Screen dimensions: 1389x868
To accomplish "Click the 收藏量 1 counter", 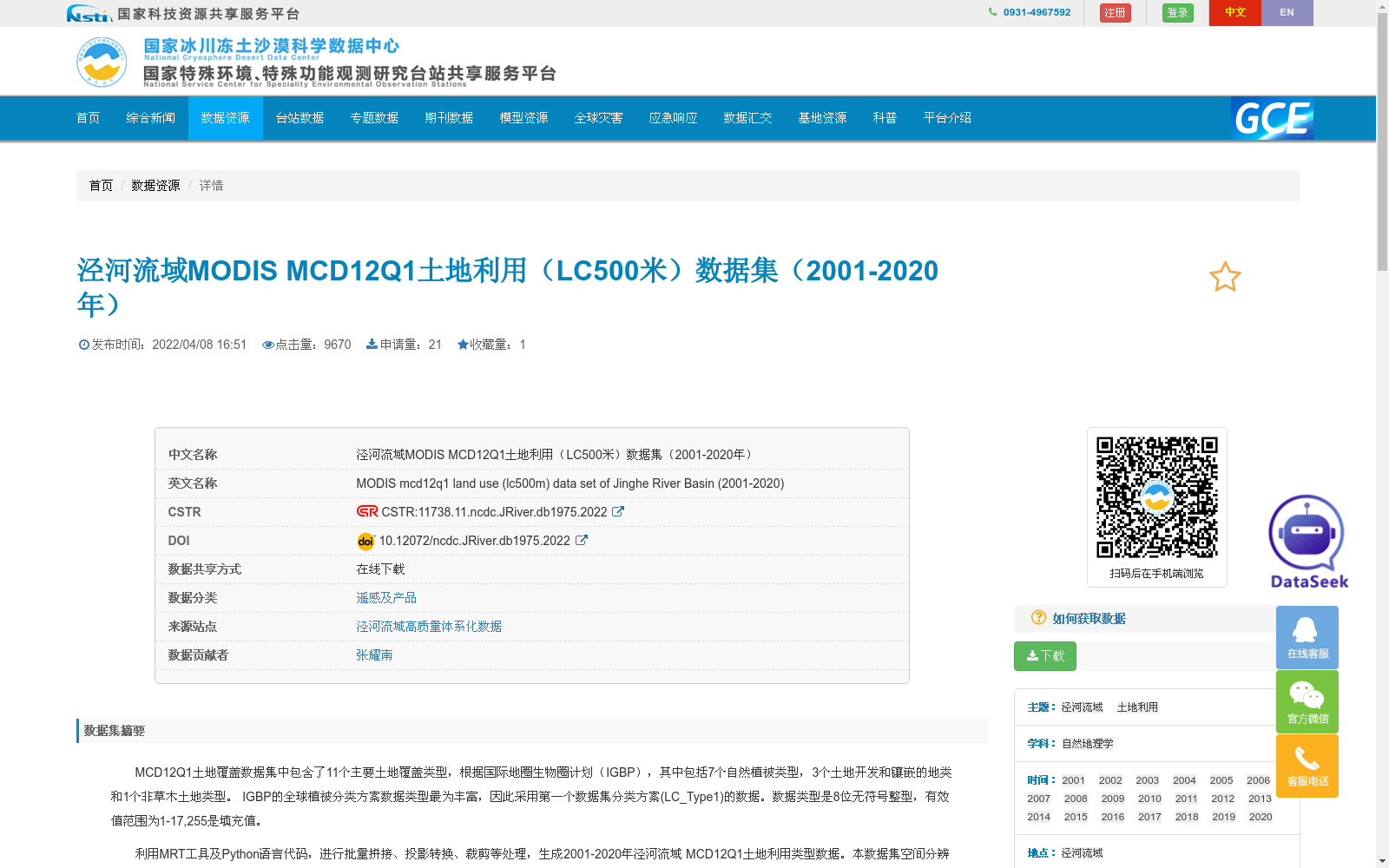I will click(x=491, y=345).
